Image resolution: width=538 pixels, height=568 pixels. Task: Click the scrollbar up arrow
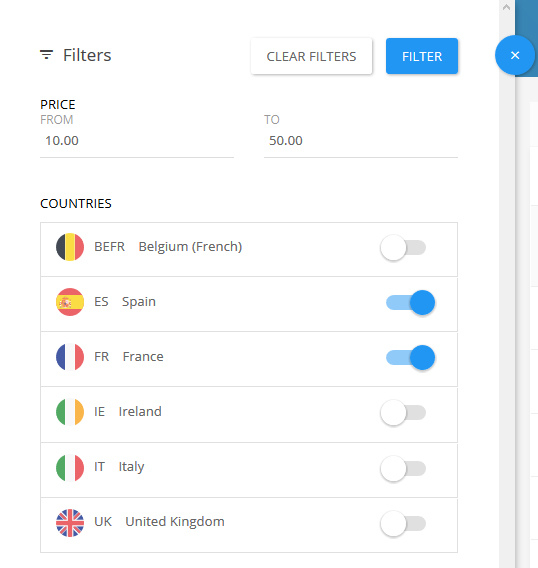[506, 7]
